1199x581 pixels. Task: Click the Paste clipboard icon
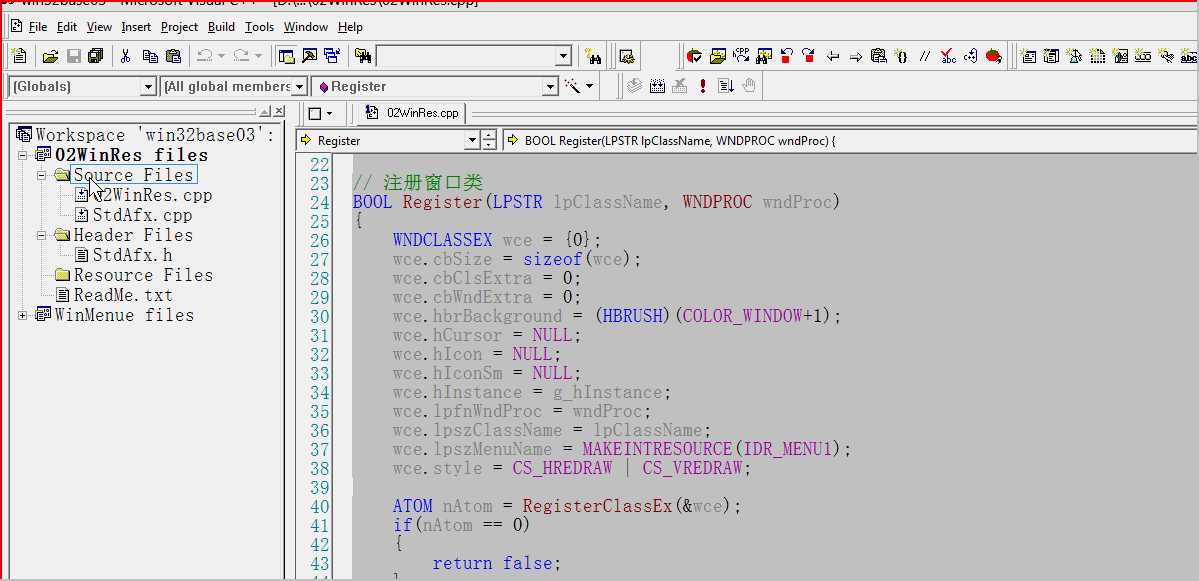coord(174,56)
